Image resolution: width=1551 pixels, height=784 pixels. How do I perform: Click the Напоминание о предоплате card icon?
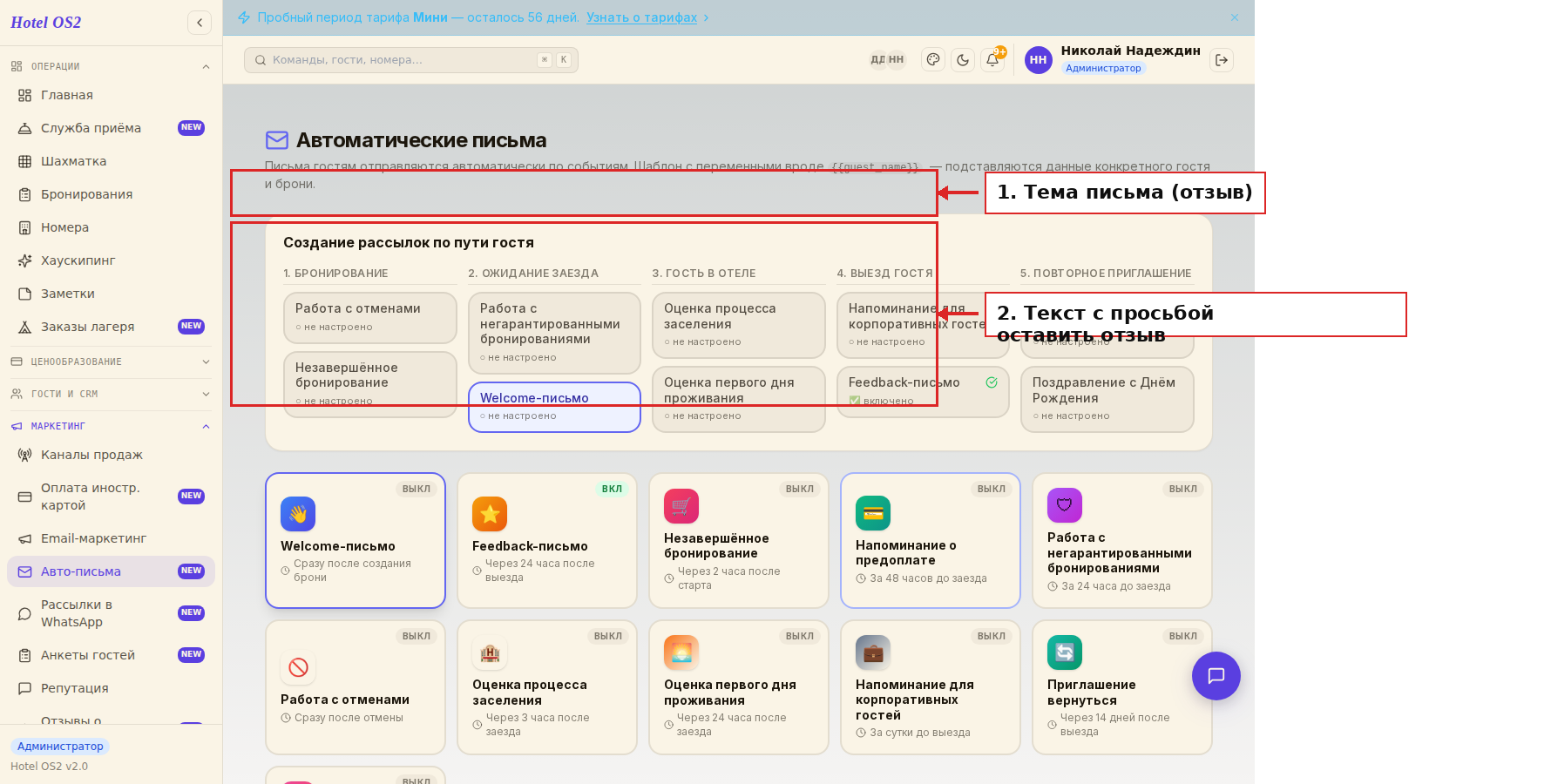873,513
